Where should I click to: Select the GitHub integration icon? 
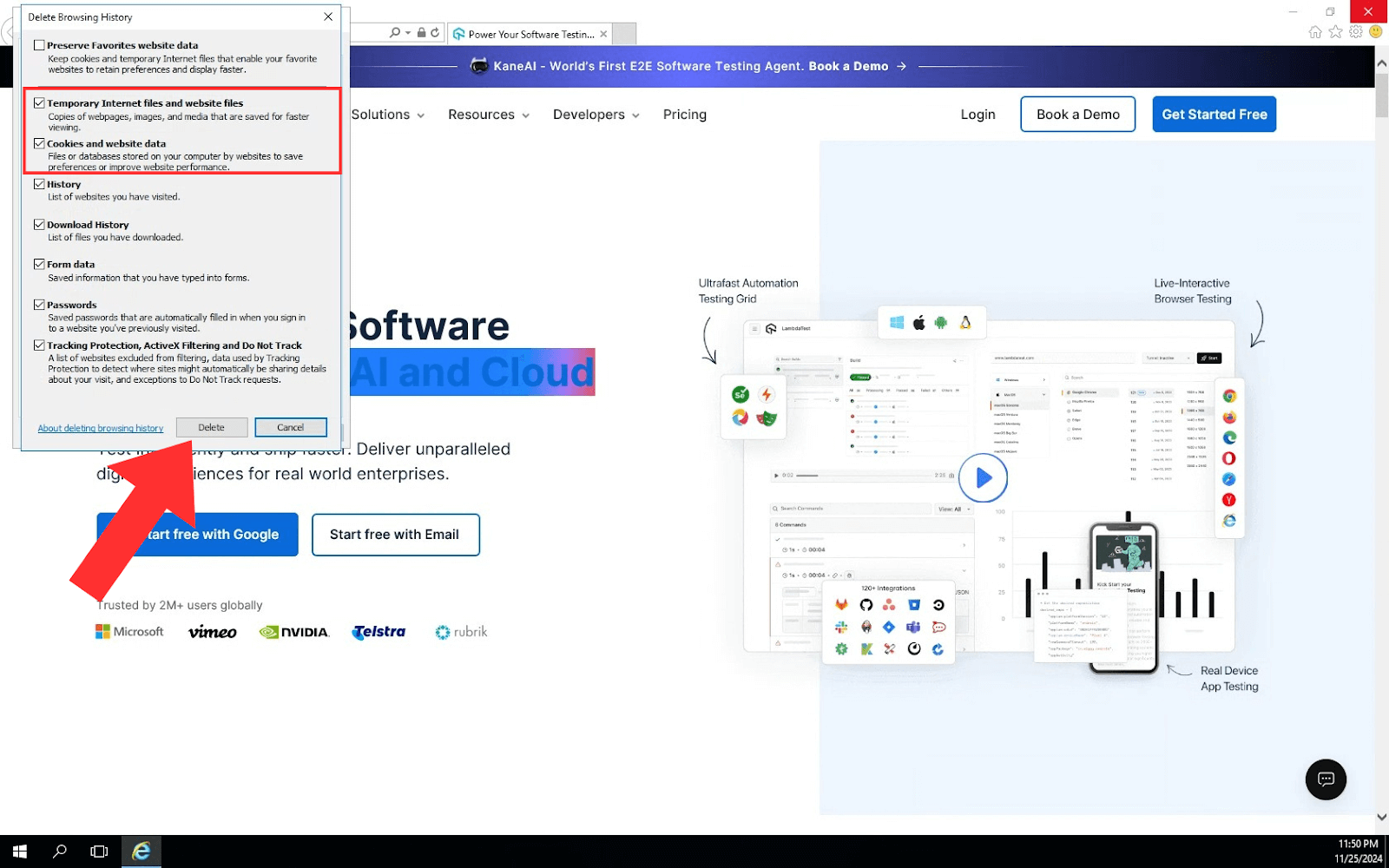click(x=866, y=605)
